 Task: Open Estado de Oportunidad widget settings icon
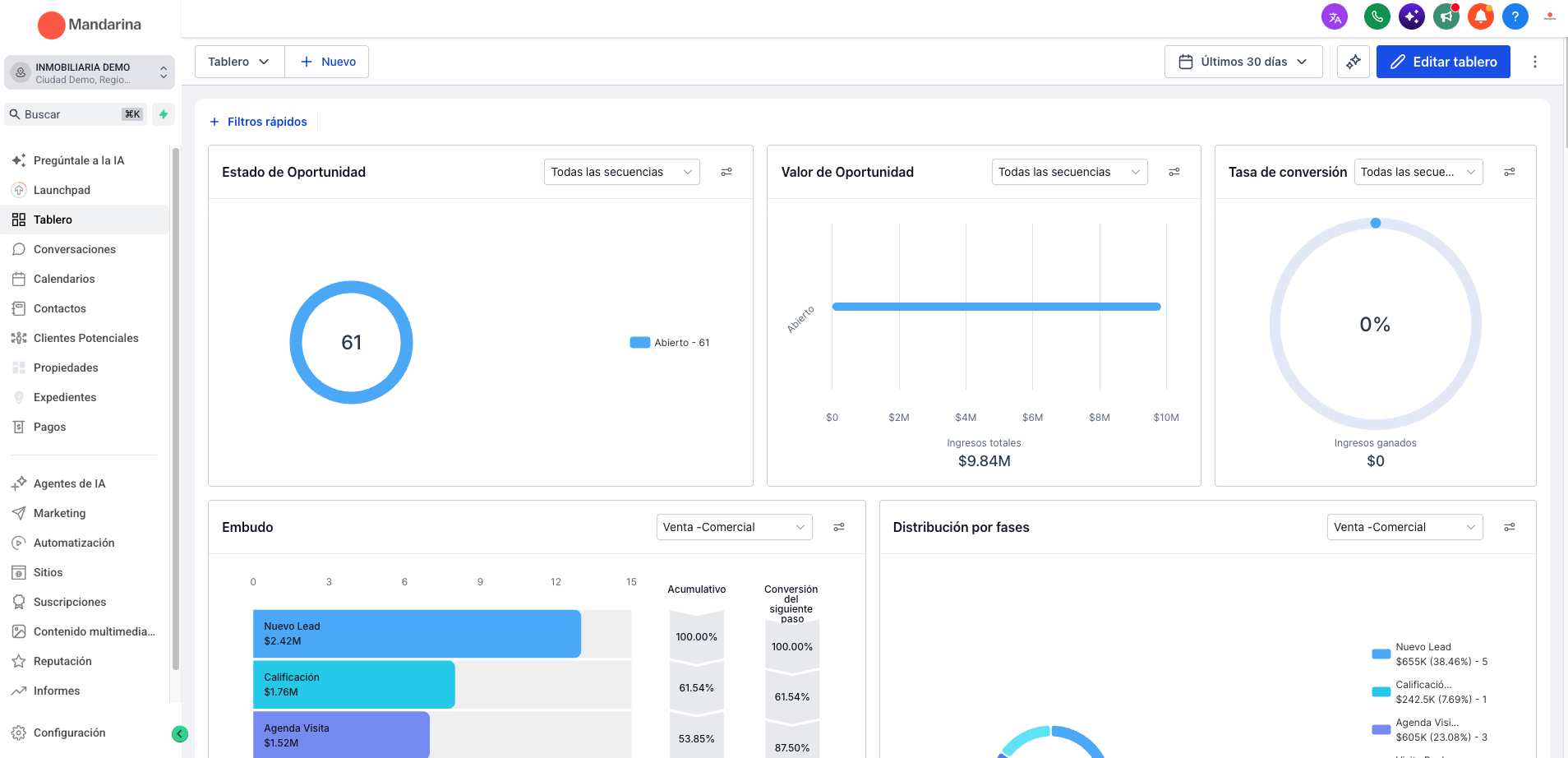click(x=726, y=172)
